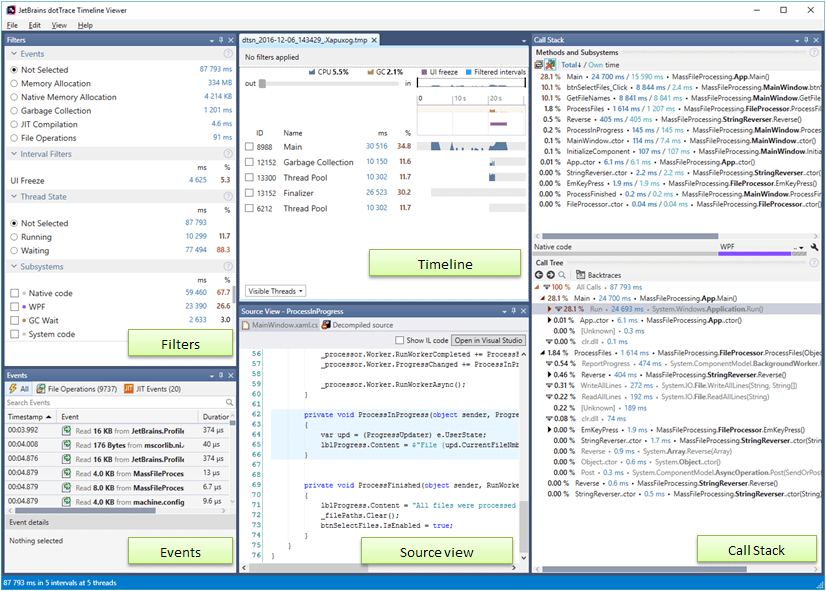The width and height of the screenshot is (826, 591).
Task: Click the Total sort link in Call Stack
Action: 569,64
